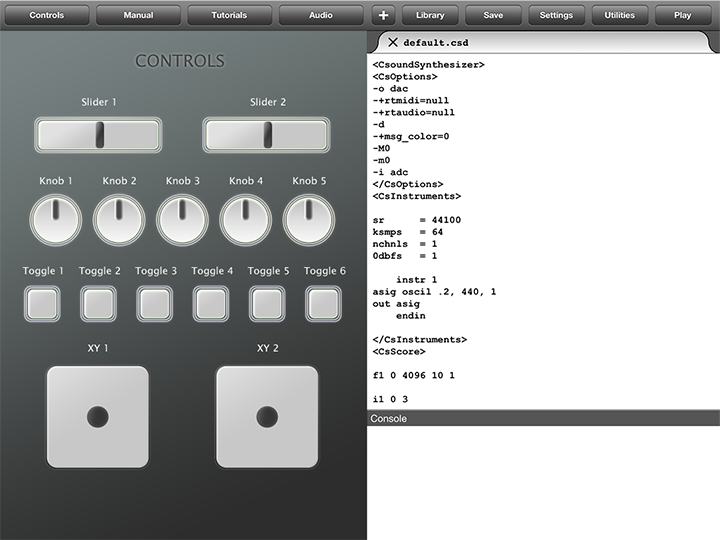
Task: Click the Knob 1 dial
Action: [x=56, y=220]
